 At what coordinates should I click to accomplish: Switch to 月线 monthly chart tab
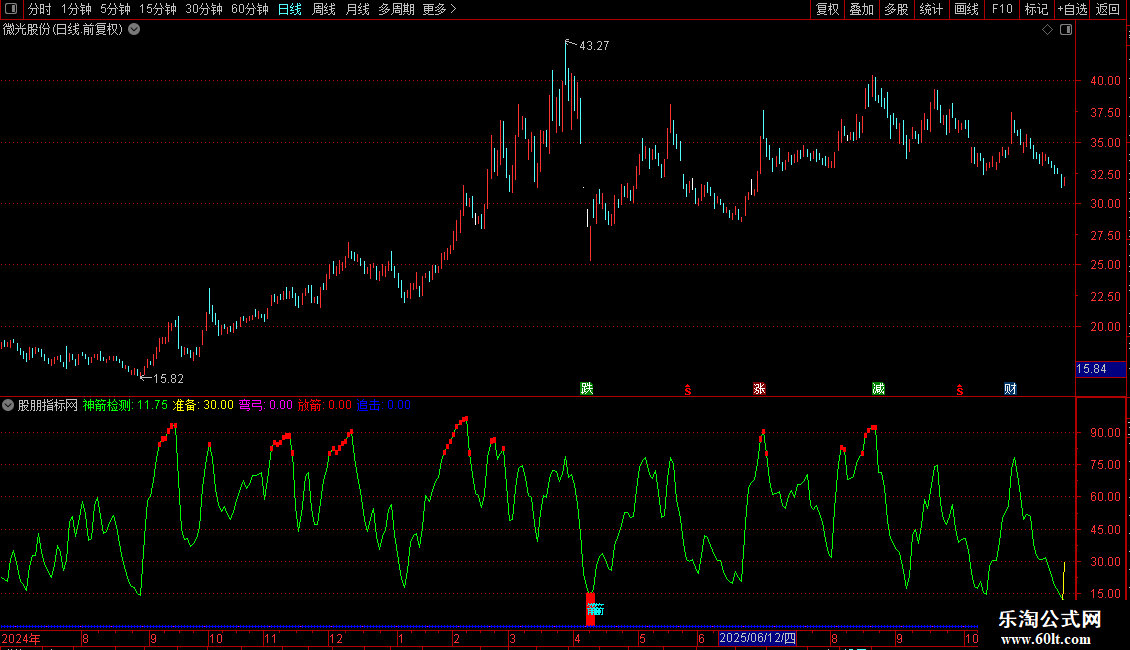click(357, 9)
